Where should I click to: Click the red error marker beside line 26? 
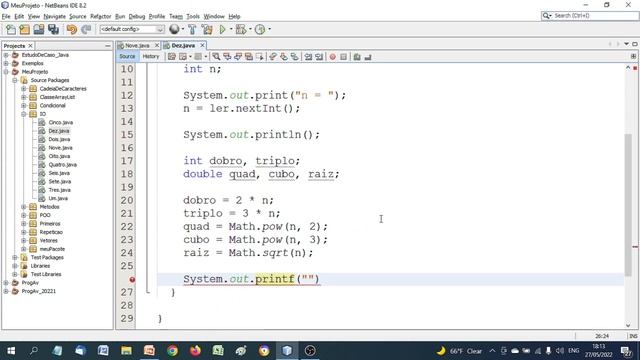tap(132, 280)
